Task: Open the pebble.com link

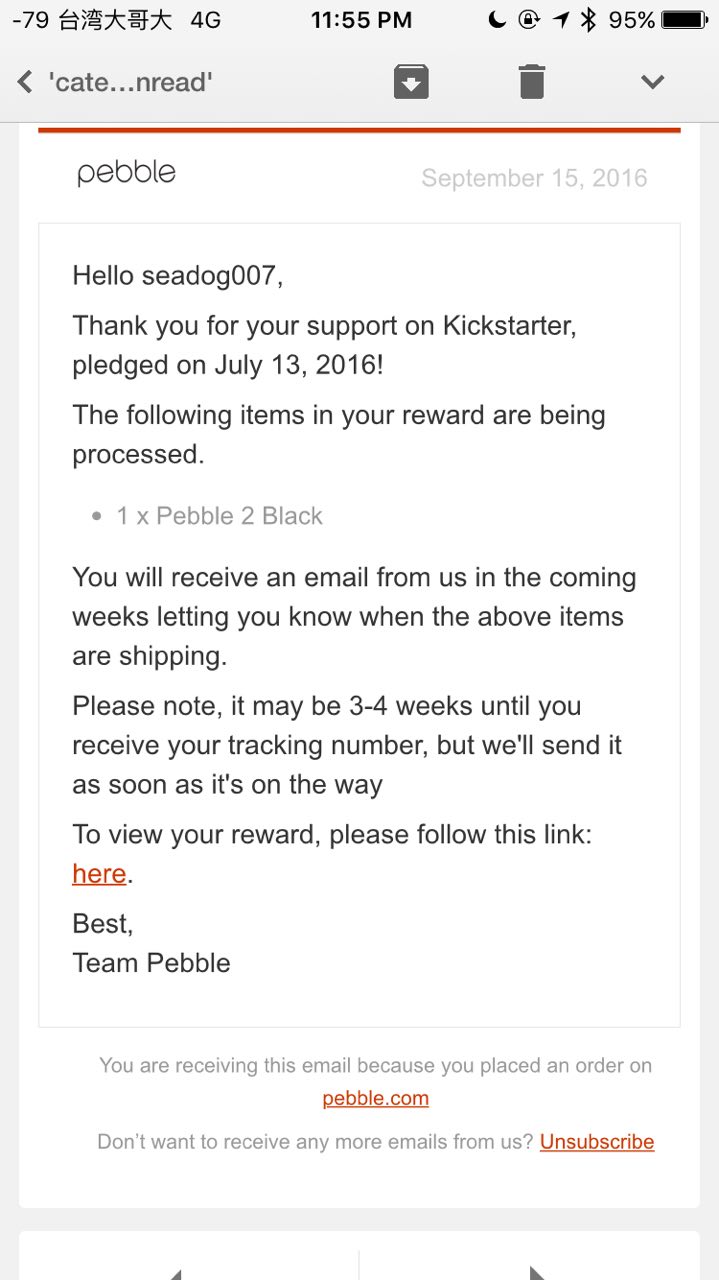Action: [x=375, y=1098]
